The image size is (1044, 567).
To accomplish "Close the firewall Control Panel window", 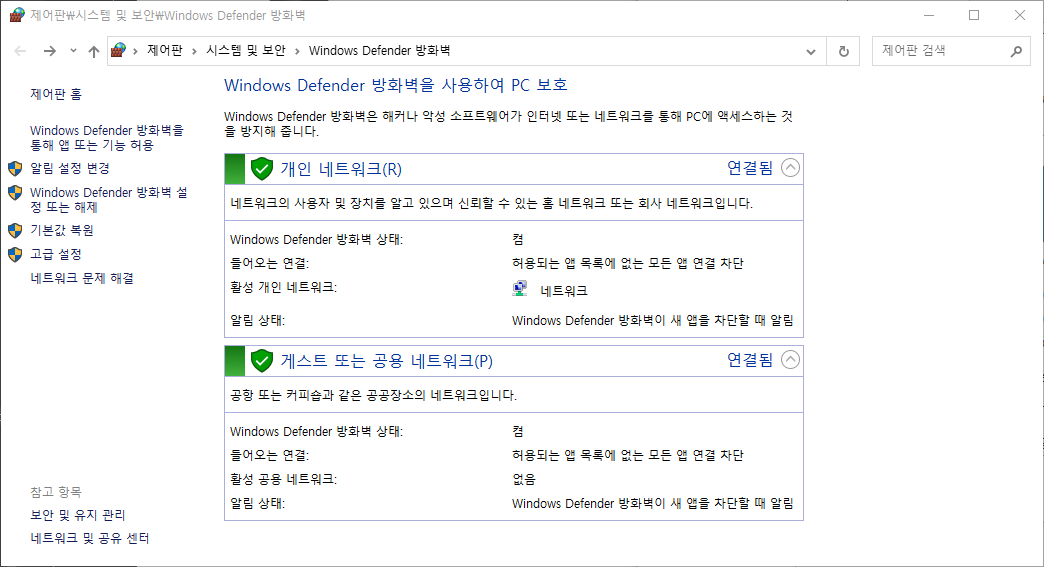I will coord(1019,15).
